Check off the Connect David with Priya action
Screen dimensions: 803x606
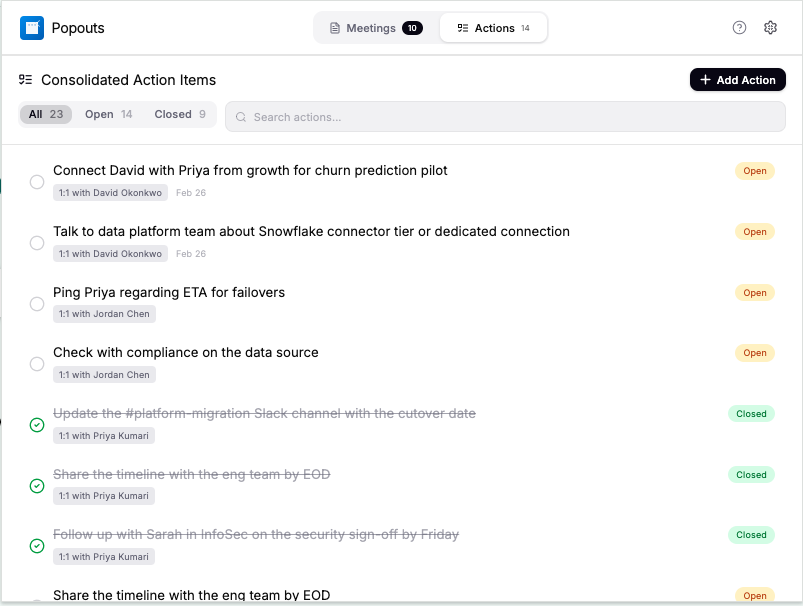[36, 182]
